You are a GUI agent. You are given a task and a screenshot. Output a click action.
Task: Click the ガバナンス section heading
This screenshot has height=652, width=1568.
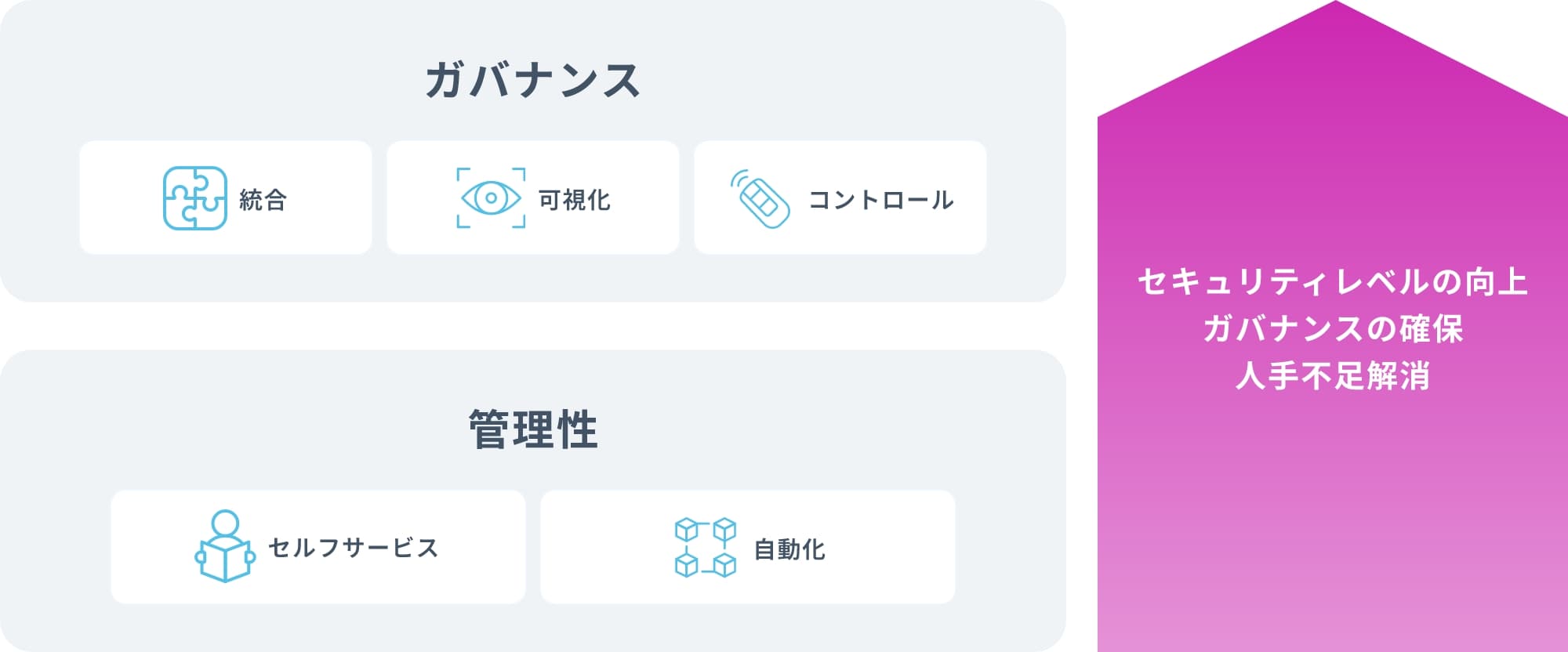pos(533,80)
